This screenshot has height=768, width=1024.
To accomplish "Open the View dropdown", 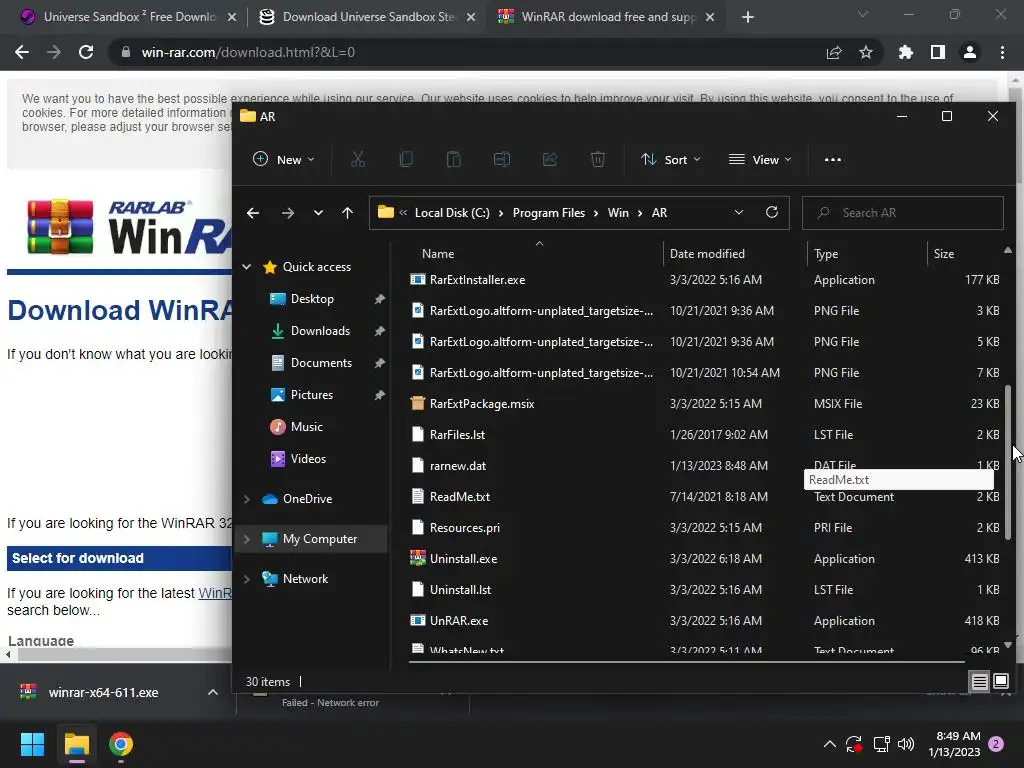I will click(x=760, y=159).
